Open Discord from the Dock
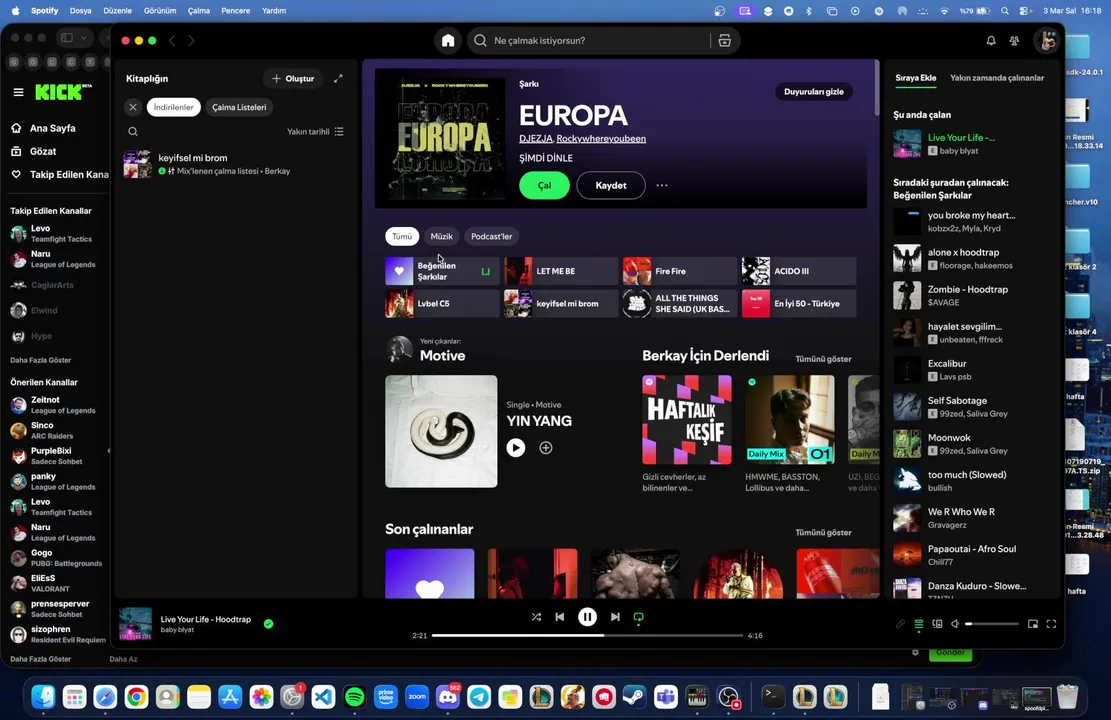Image resolution: width=1111 pixels, height=720 pixels. click(448, 697)
